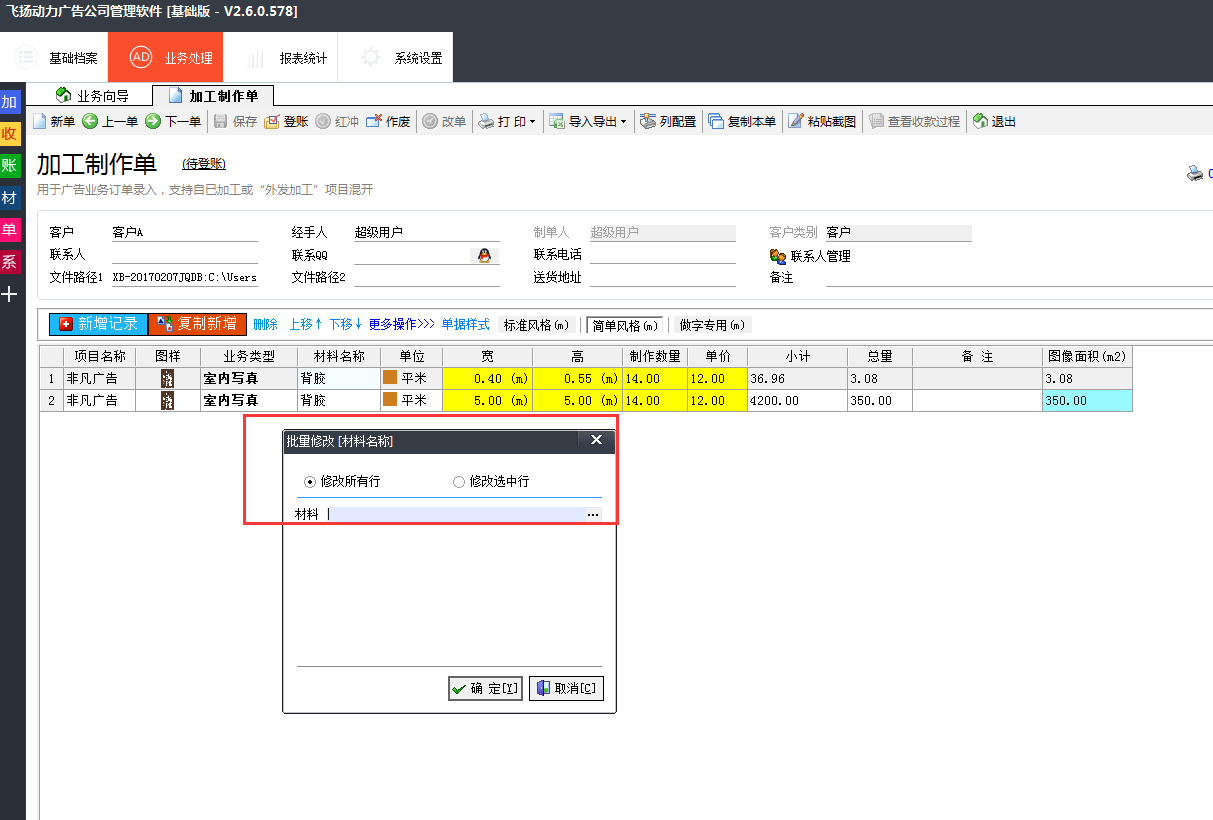Select 标准风格 layout style
The height and width of the screenshot is (820, 1213).
click(537, 325)
